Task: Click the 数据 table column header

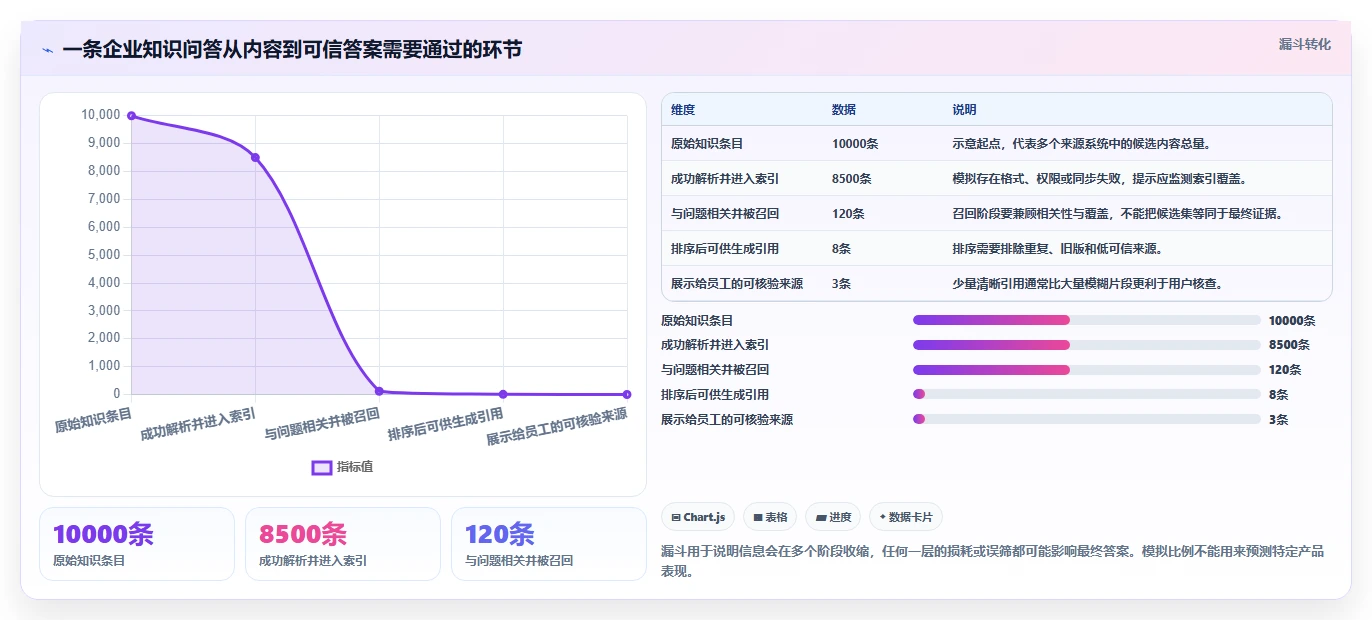Action: point(844,110)
